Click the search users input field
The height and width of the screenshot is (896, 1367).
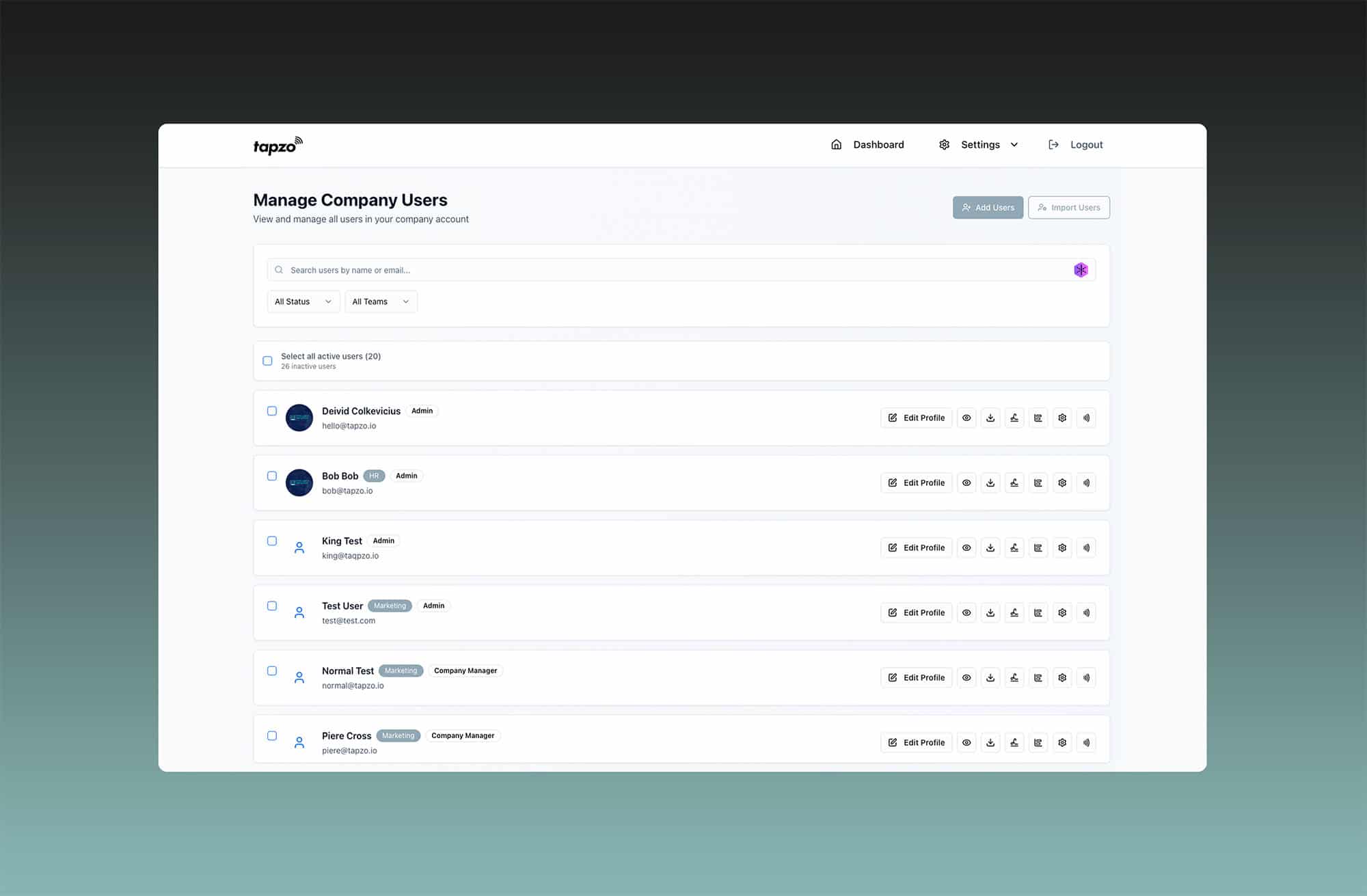click(x=615, y=269)
